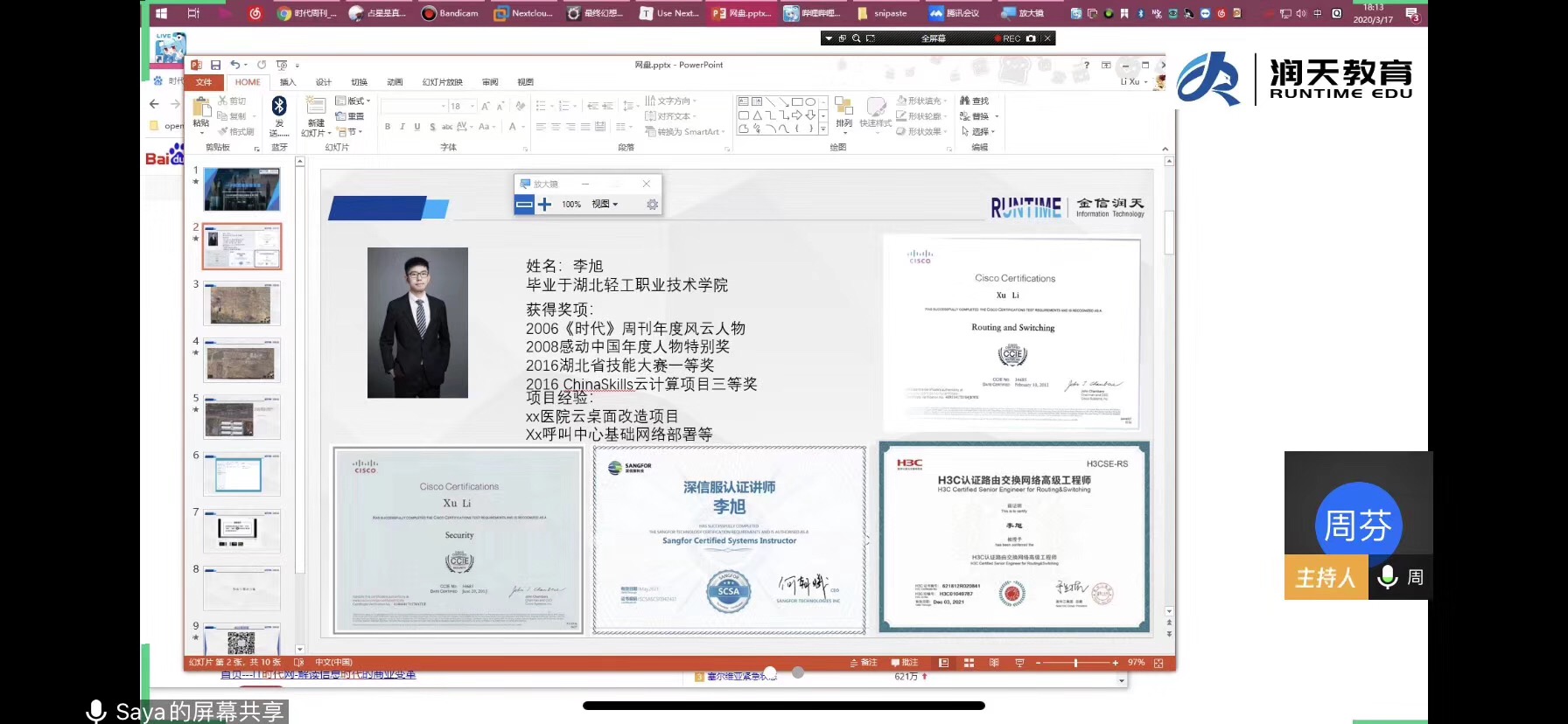The height and width of the screenshot is (724, 1568).
Task: Click the New Slide icon
Action: tap(316, 108)
